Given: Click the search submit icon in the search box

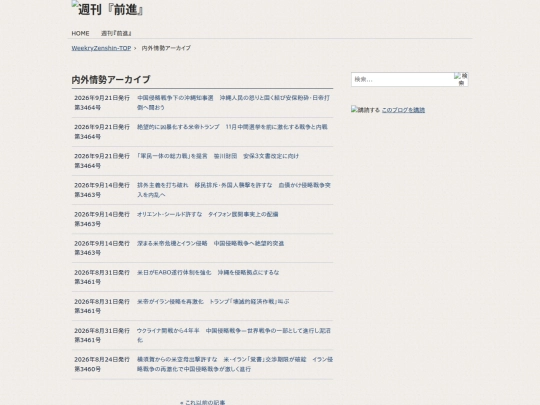Looking at the screenshot, I should pos(461,79).
